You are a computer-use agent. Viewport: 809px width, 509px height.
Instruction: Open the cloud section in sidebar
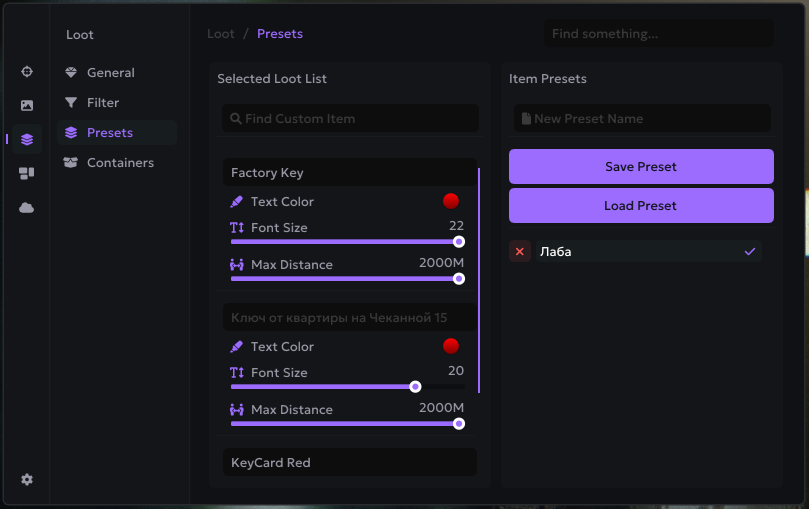(x=27, y=207)
